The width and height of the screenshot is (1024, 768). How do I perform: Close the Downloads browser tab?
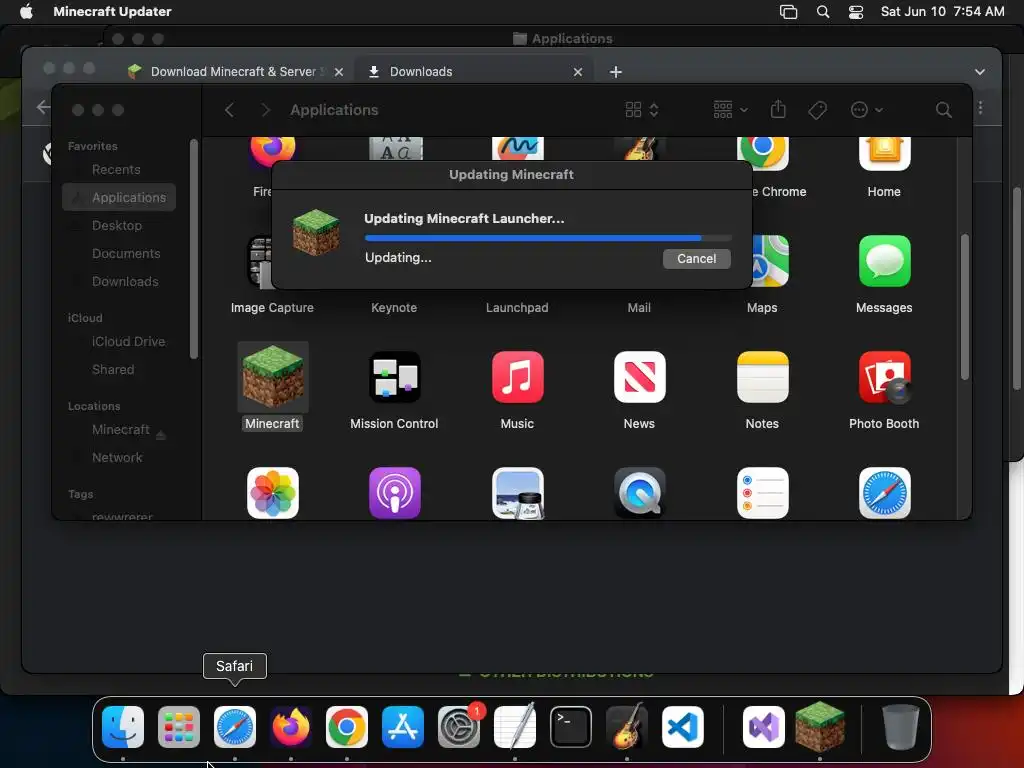577,72
